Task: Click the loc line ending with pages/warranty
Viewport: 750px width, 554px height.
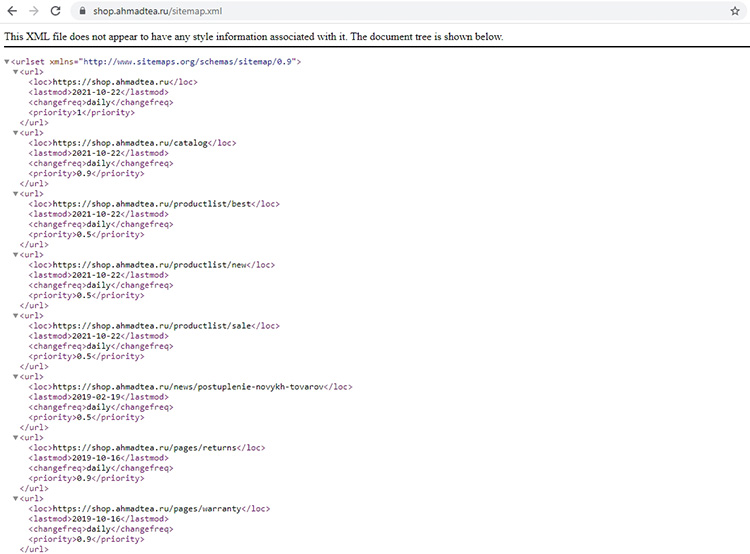Action: pyautogui.click(x=149, y=509)
